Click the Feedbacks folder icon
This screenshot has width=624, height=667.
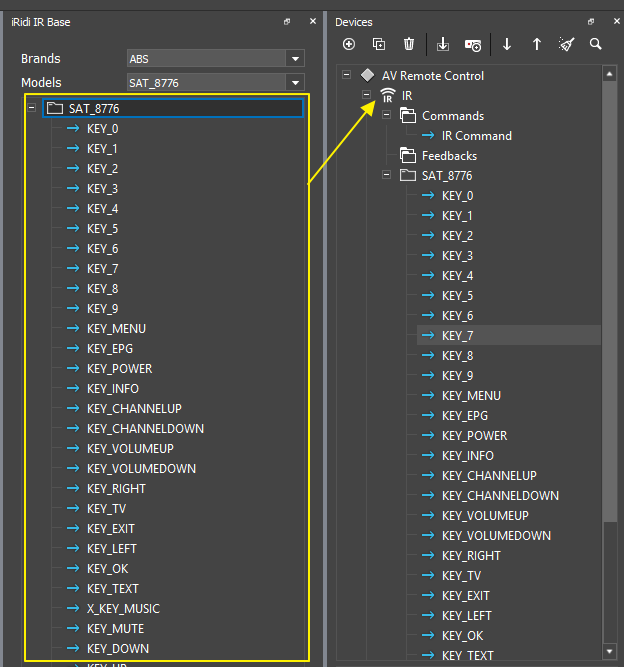pos(408,156)
